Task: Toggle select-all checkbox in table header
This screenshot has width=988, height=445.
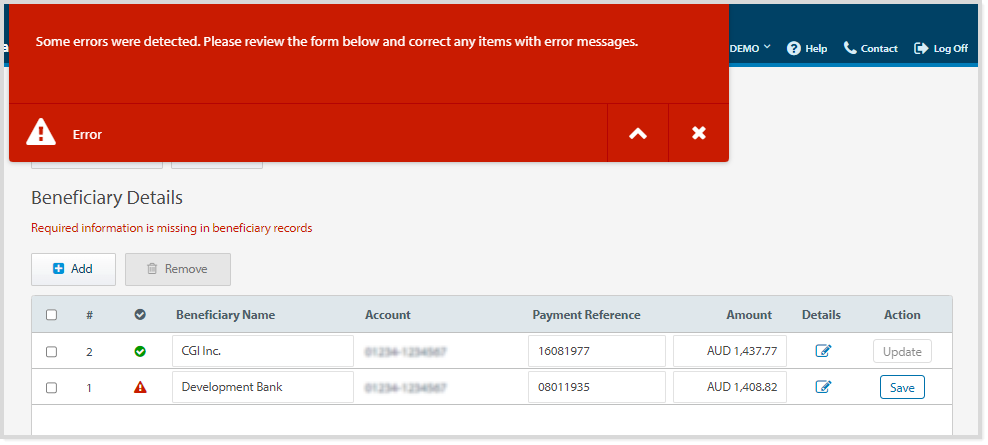Action: (x=52, y=315)
